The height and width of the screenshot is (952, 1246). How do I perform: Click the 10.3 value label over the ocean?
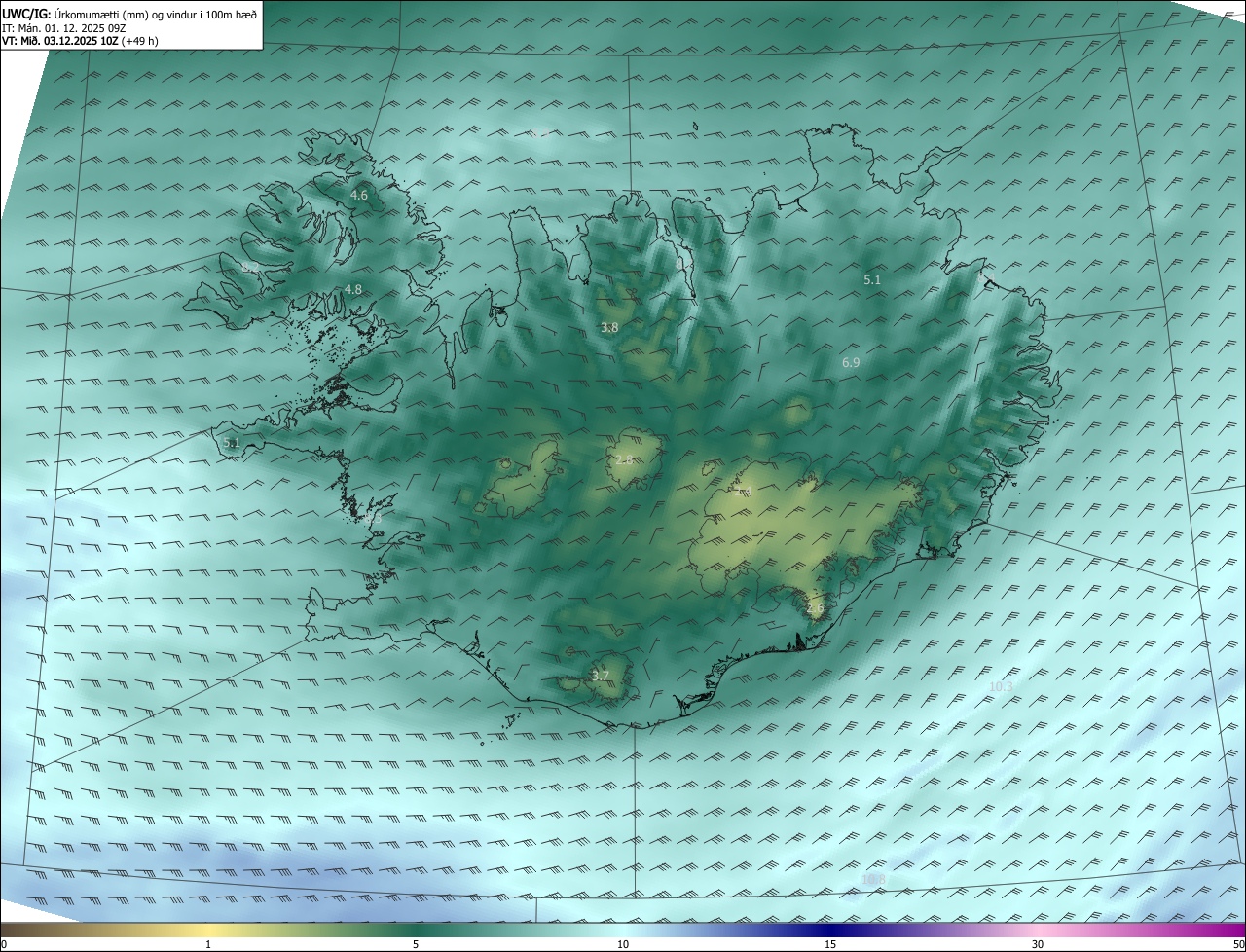1001,687
